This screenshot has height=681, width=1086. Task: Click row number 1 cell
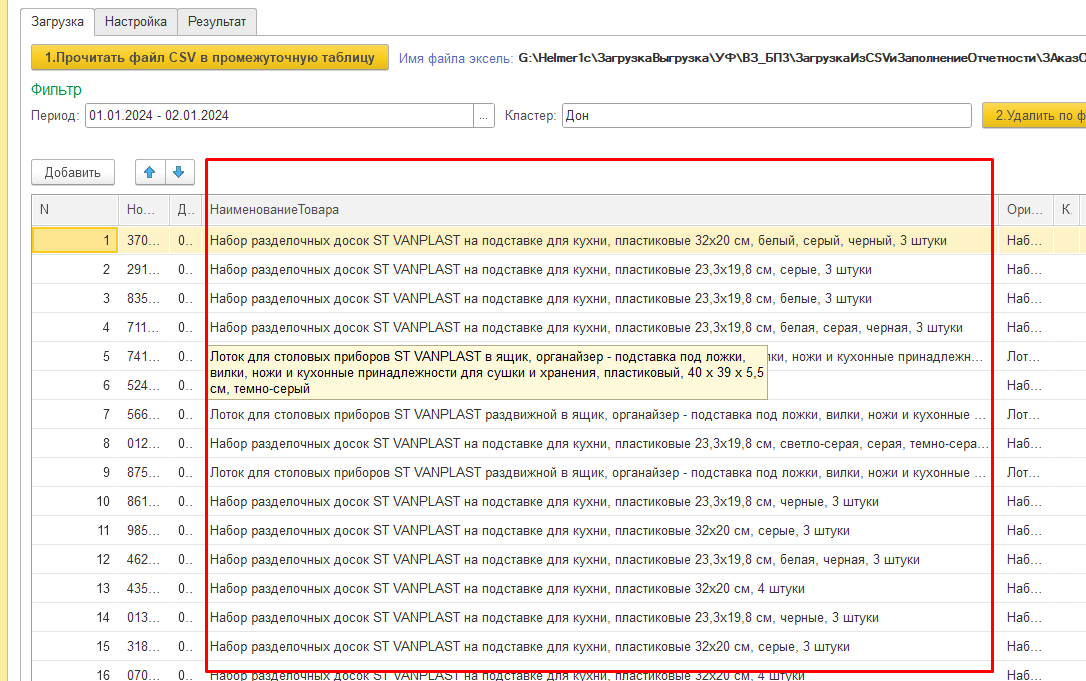click(75, 240)
